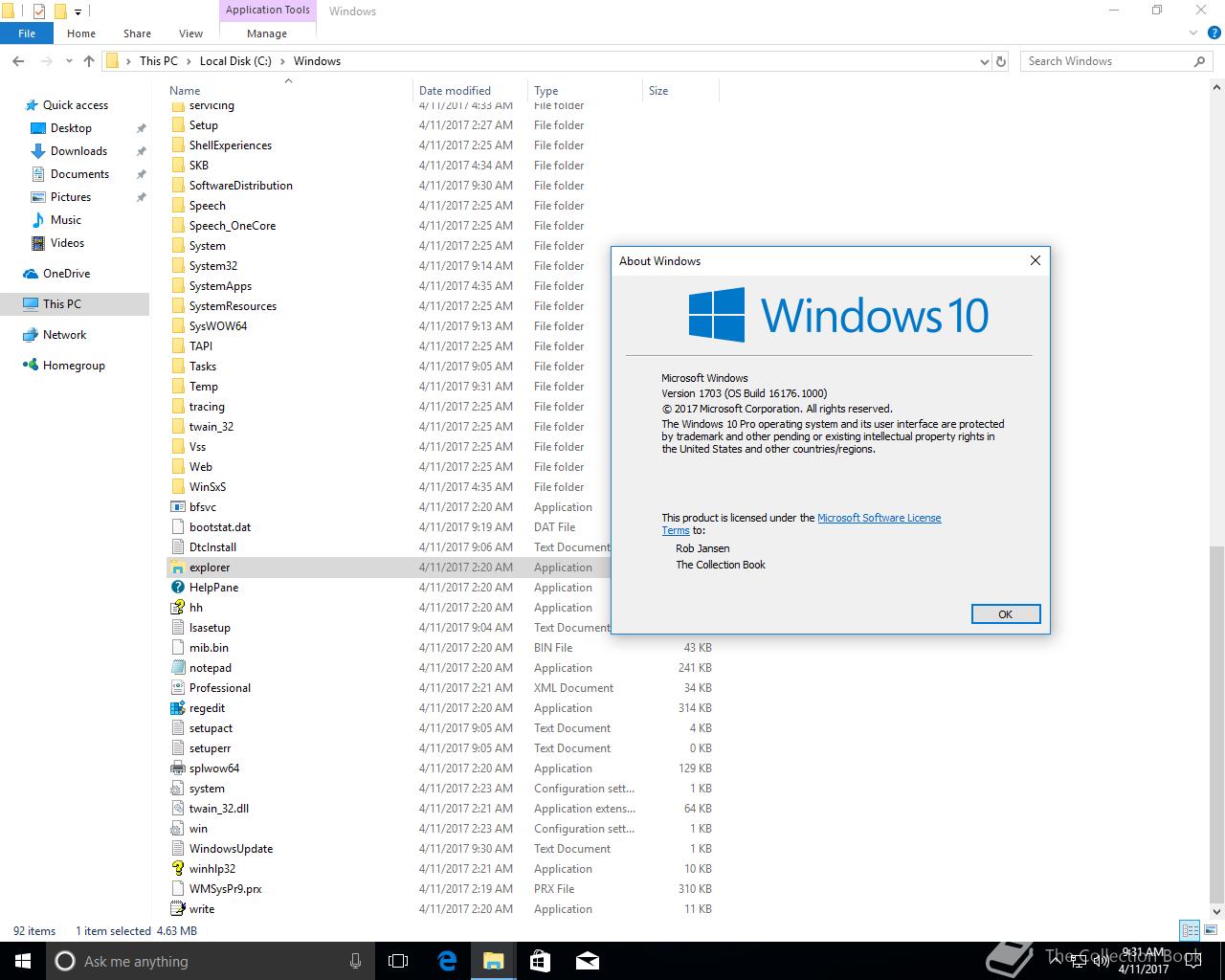Select the WinSxS folder
Image resolution: width=1225 pixels, height=980 pixels.
[208, 487]
